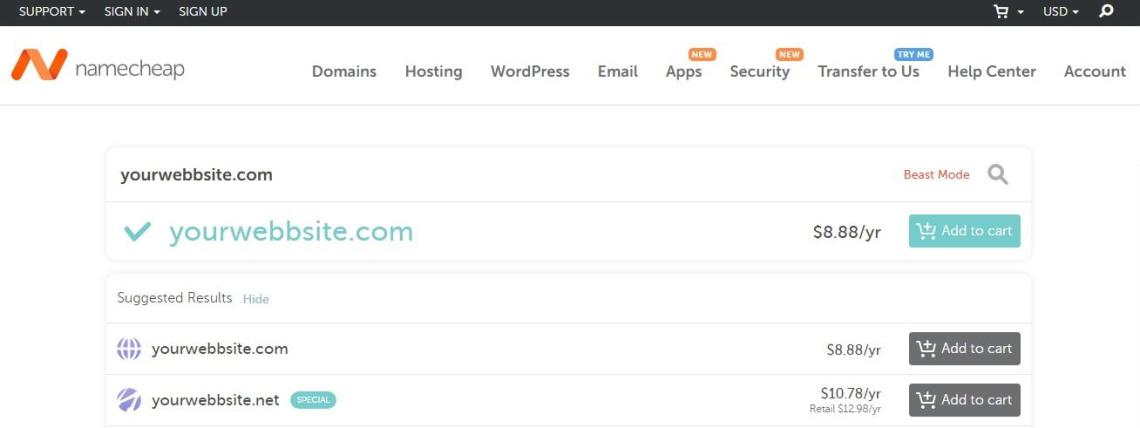Enable Beast Mode search

click(x=936, y=174)
